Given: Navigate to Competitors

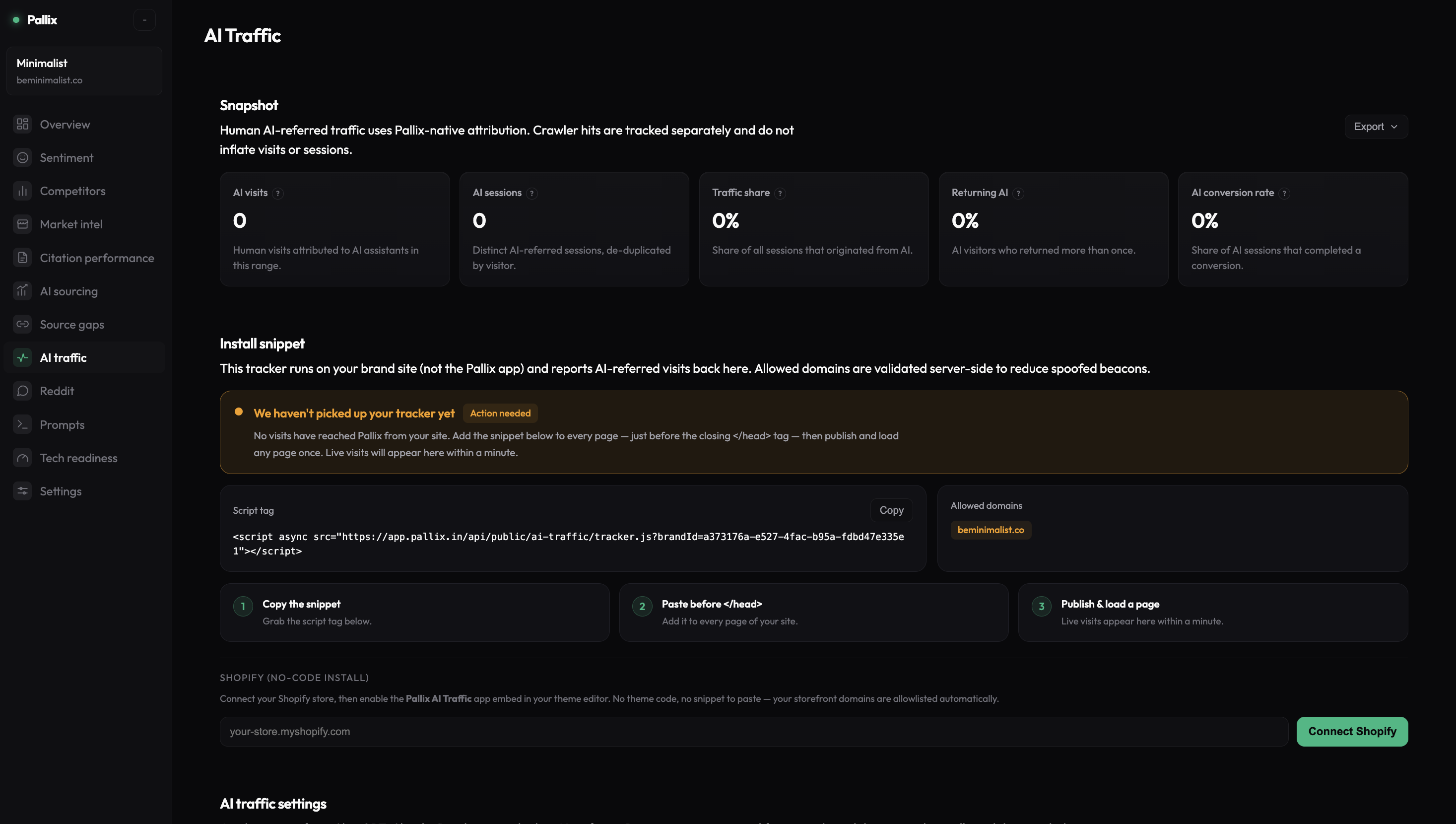Looking at the screenshot, I should (84, 191).
